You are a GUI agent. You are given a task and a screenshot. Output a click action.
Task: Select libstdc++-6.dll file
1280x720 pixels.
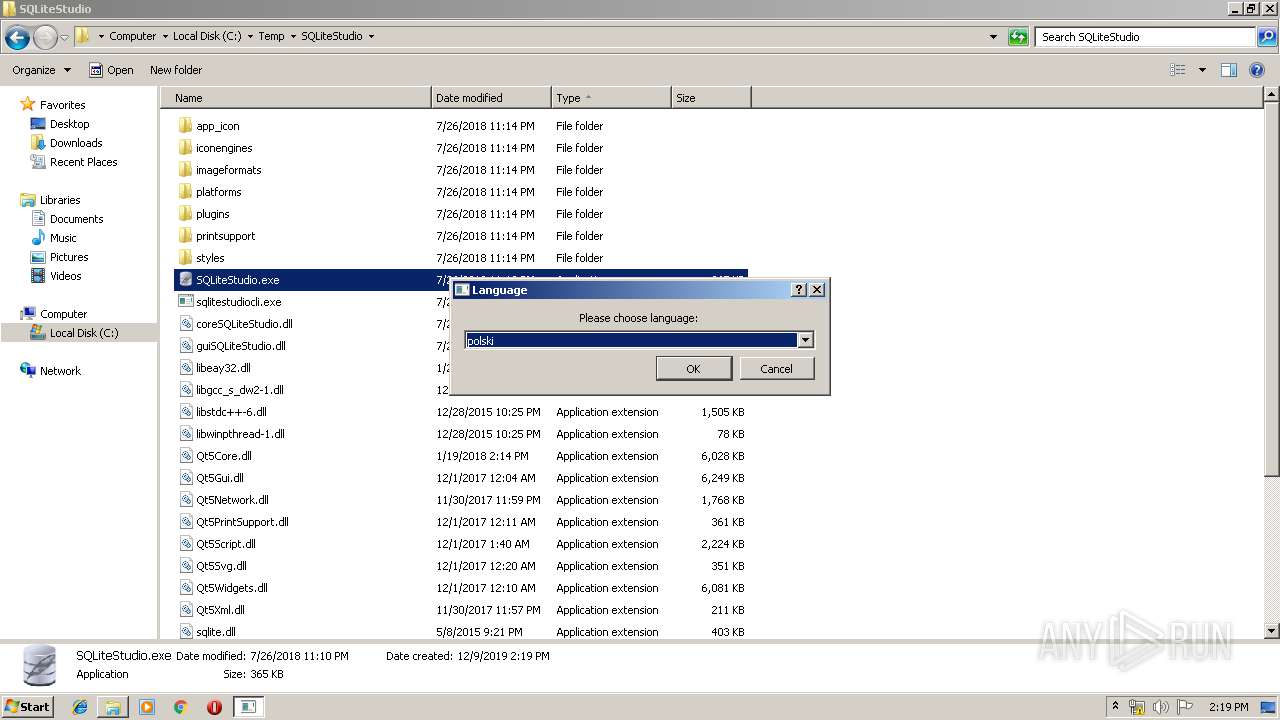[x=231, y=412]
